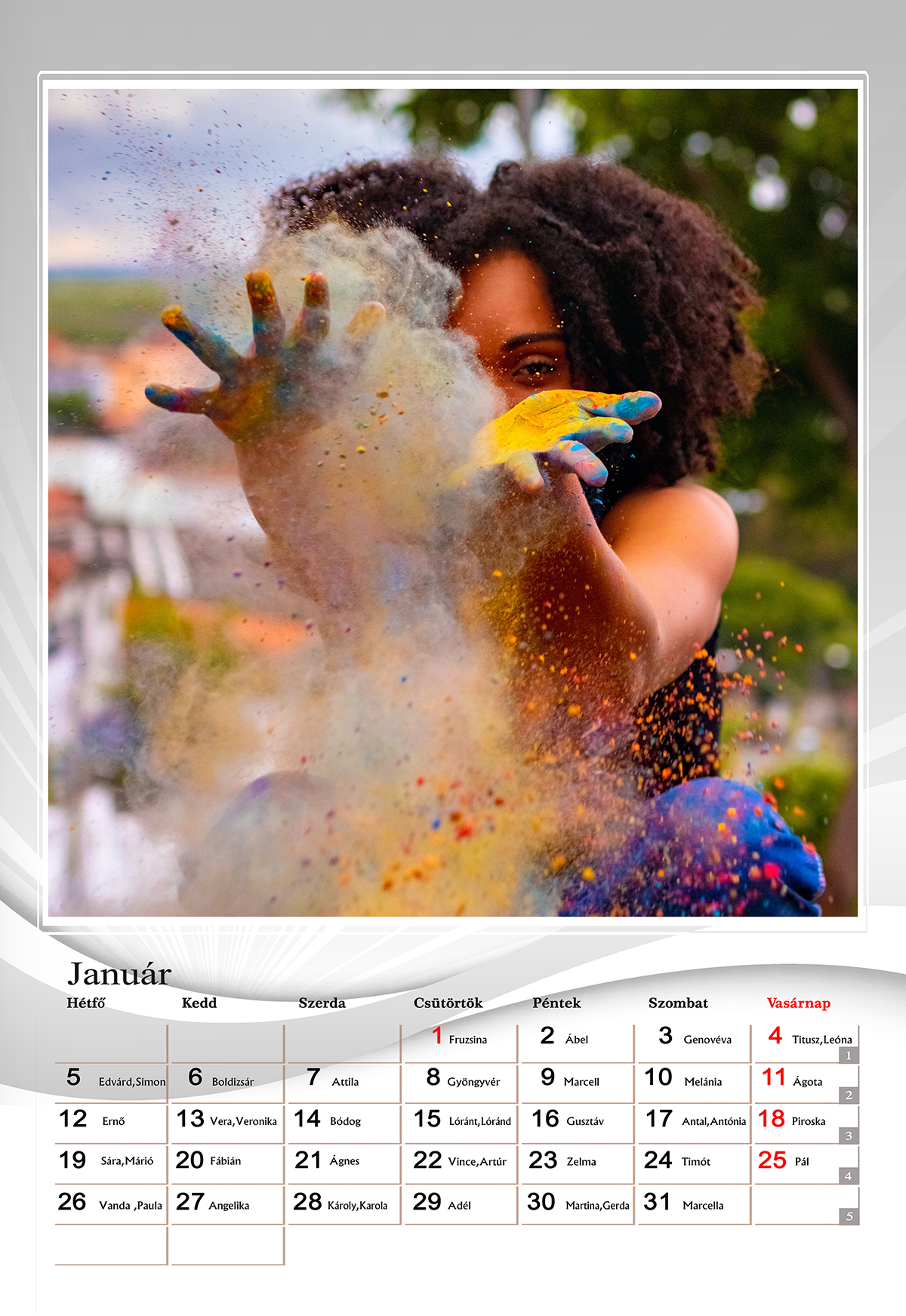The image size is (906, 1316).
Task: Select January 1 Fruzsina cell
Action: 461,1039
